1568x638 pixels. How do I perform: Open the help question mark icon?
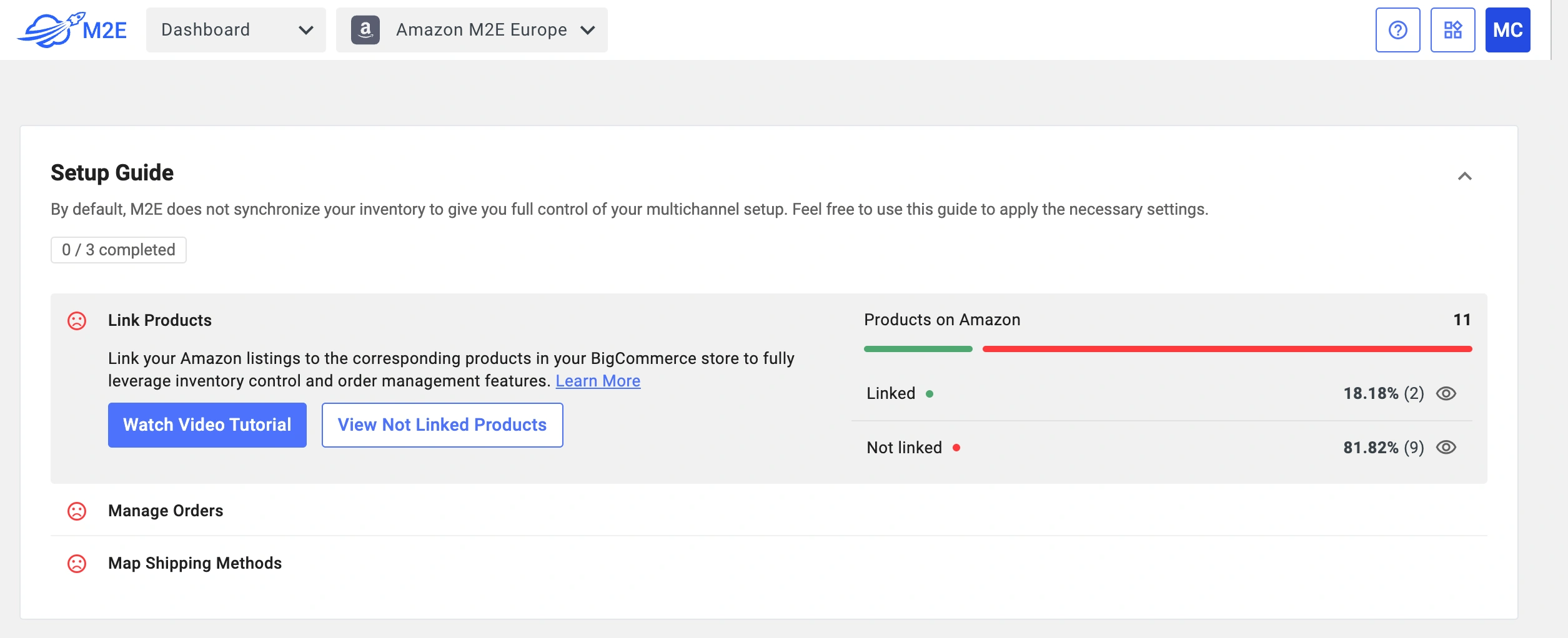tap(1397, 30)
